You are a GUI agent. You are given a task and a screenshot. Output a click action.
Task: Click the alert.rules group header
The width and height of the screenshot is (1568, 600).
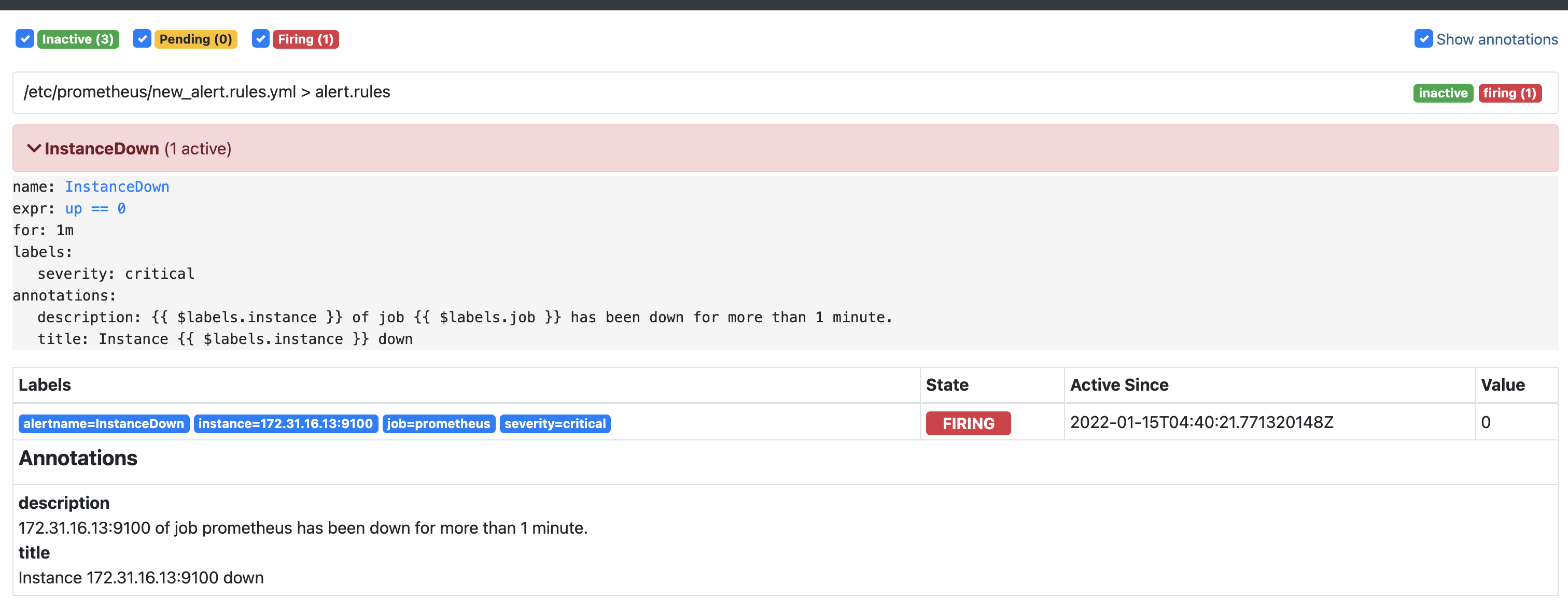click(x=207, y=92)
